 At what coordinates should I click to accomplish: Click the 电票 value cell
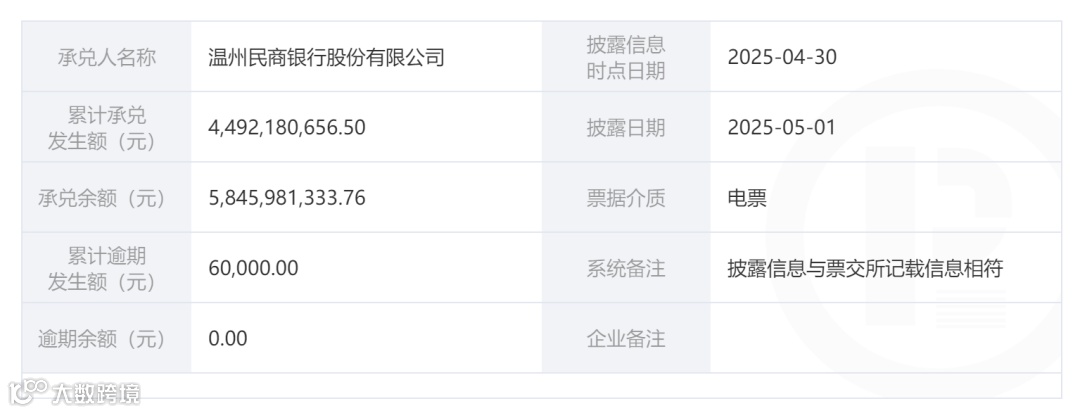pos(747,198)
